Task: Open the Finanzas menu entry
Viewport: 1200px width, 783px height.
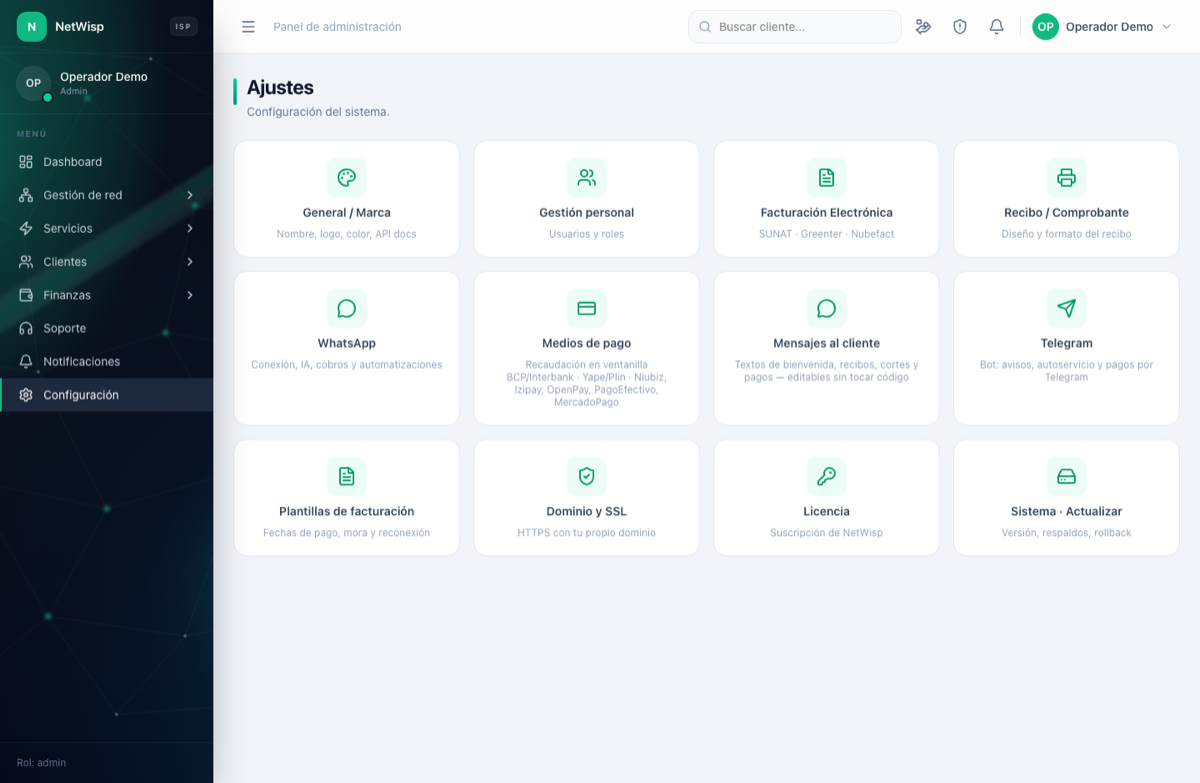Action: coord(106,295)
